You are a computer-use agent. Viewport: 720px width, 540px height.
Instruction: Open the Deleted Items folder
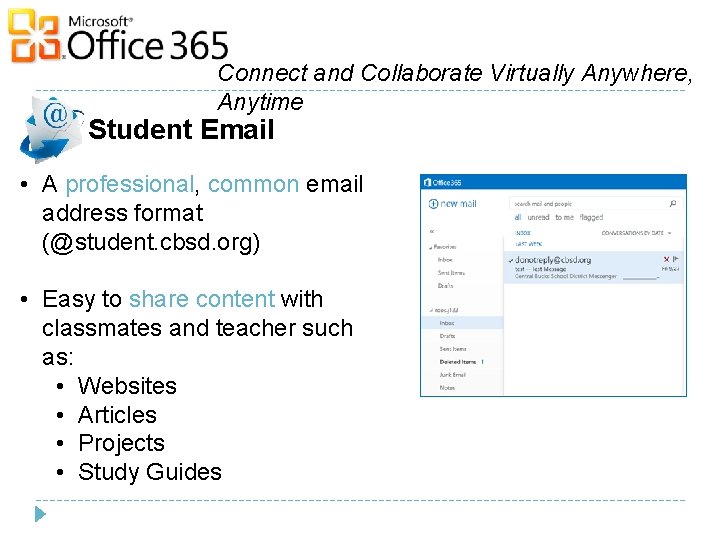click(458, 362)
